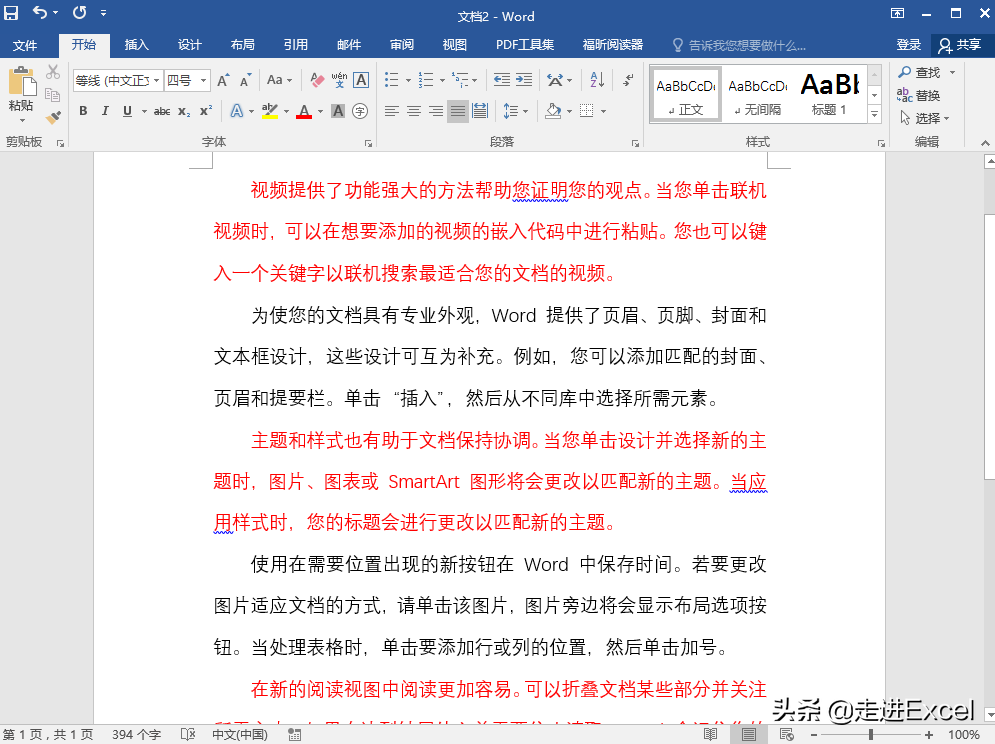
Task: Sort text with the A-Z icon
Action: (x=596, y=80)
